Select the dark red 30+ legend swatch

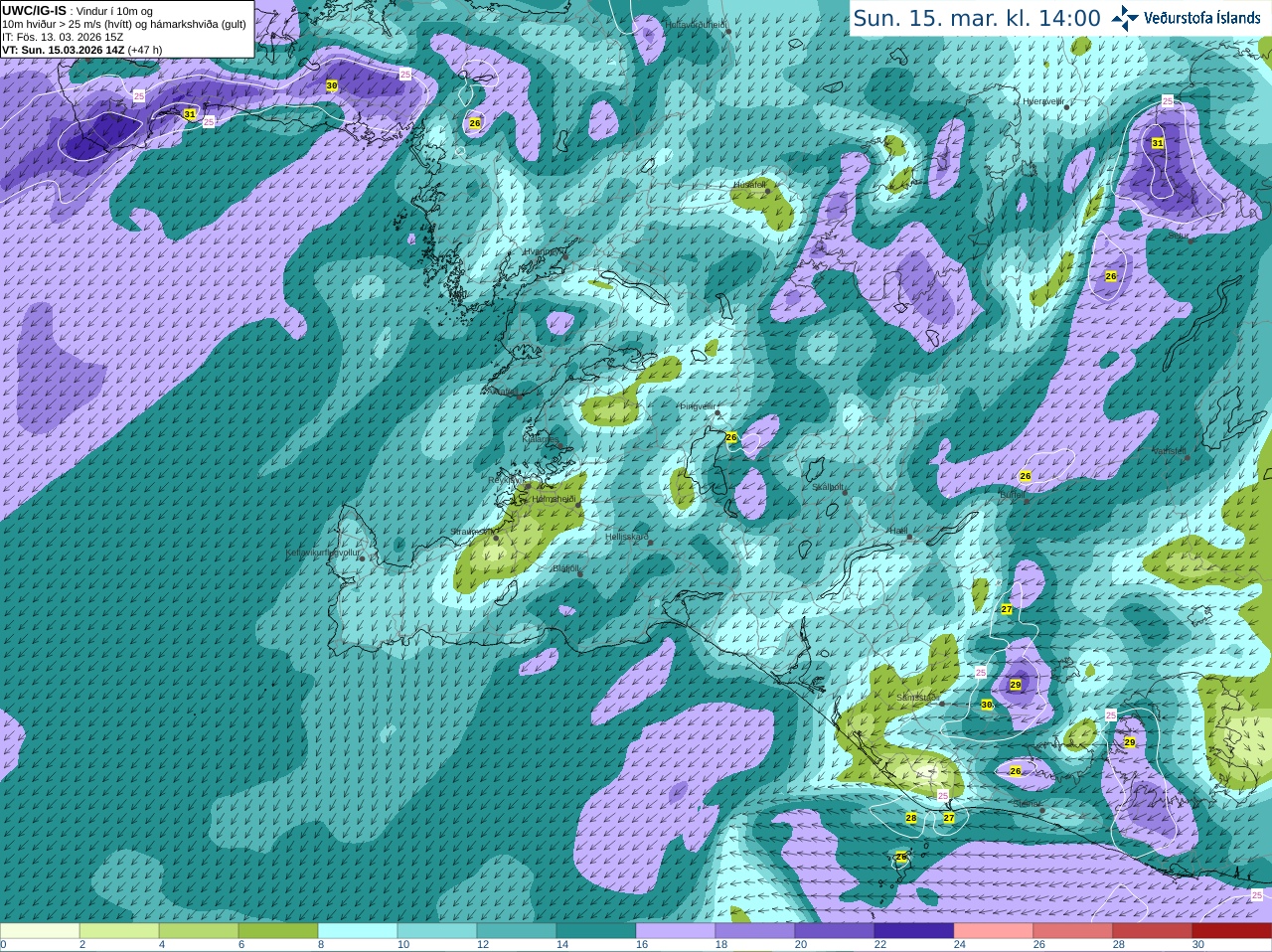pos(1232,931)
